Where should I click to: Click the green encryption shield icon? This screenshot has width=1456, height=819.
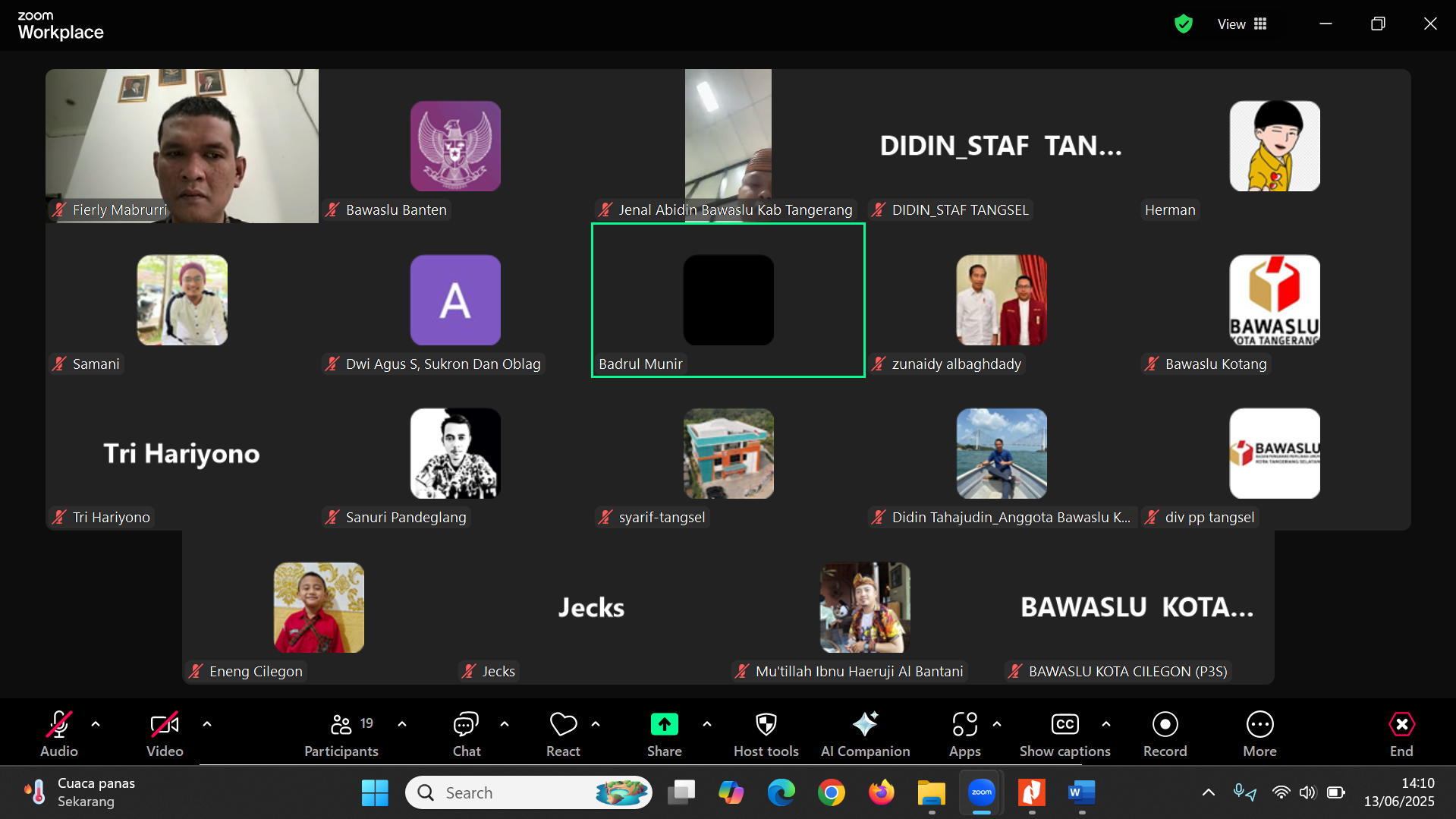(1183, 24)
